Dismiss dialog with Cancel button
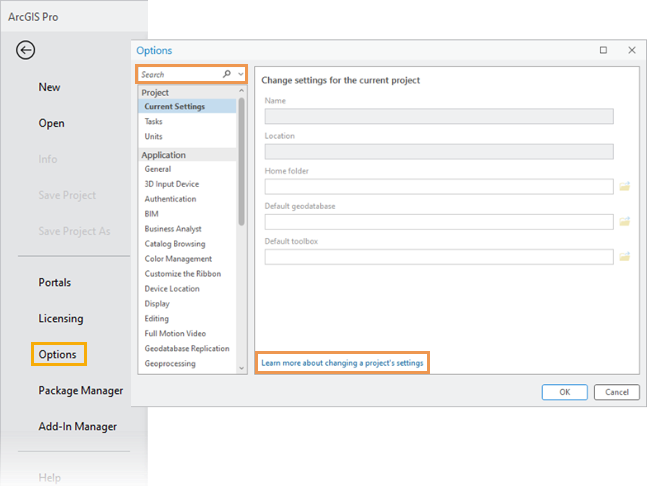Image resolution: width=647 pixels, height=486 pixels. 617,392
